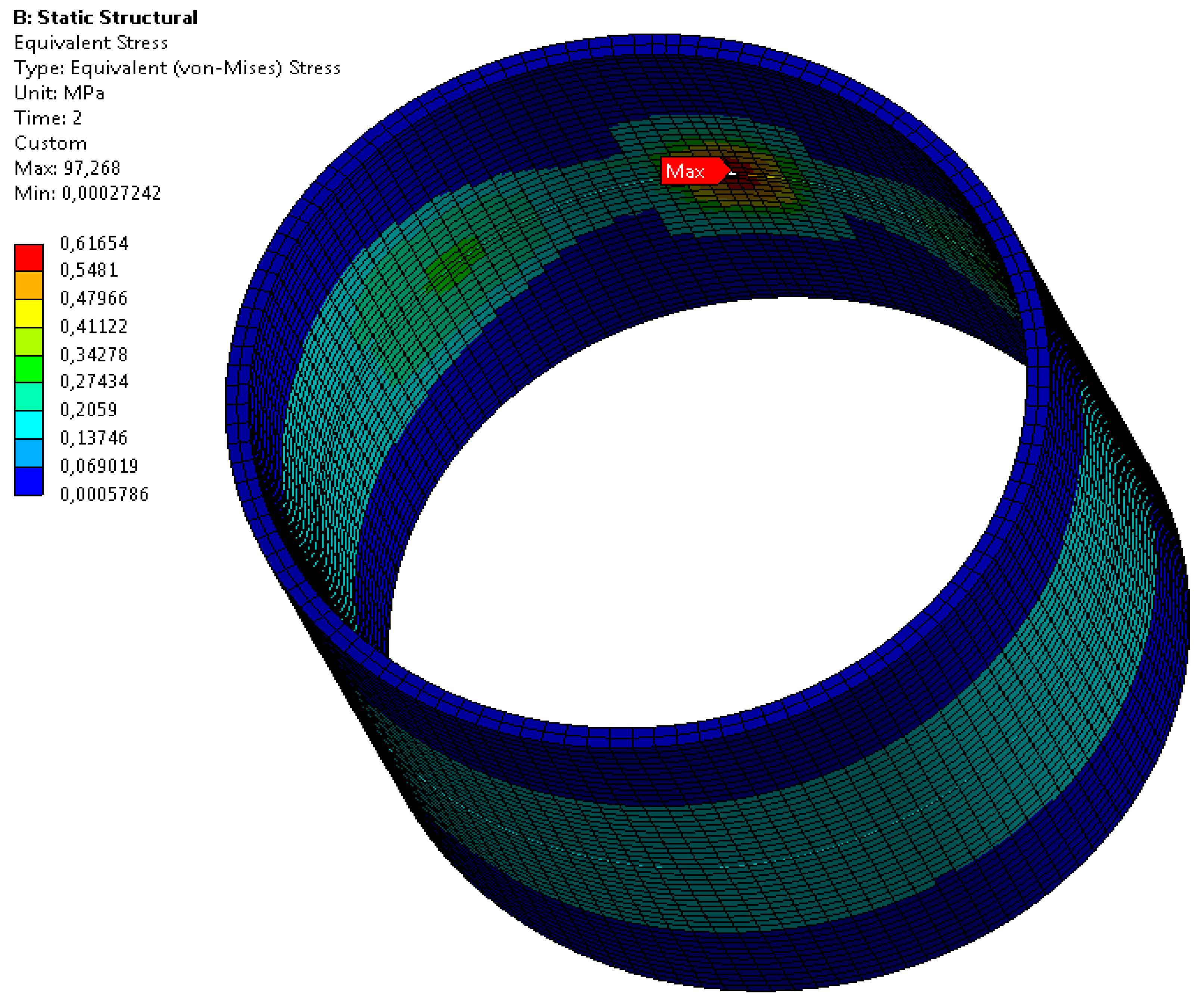Select the bright green legend band
The width and height of the screenshot is (1204, 1002).
click(29, 369)
